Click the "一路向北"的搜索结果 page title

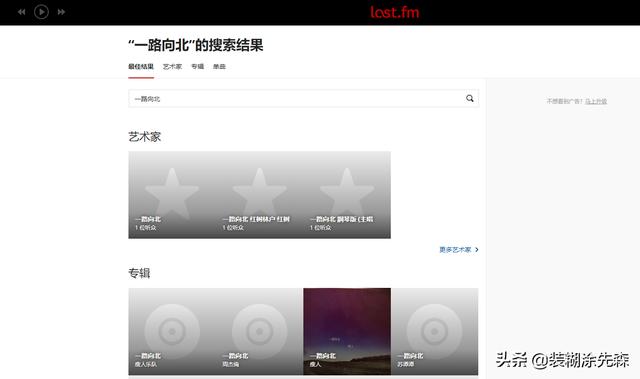tap(196, 45)
